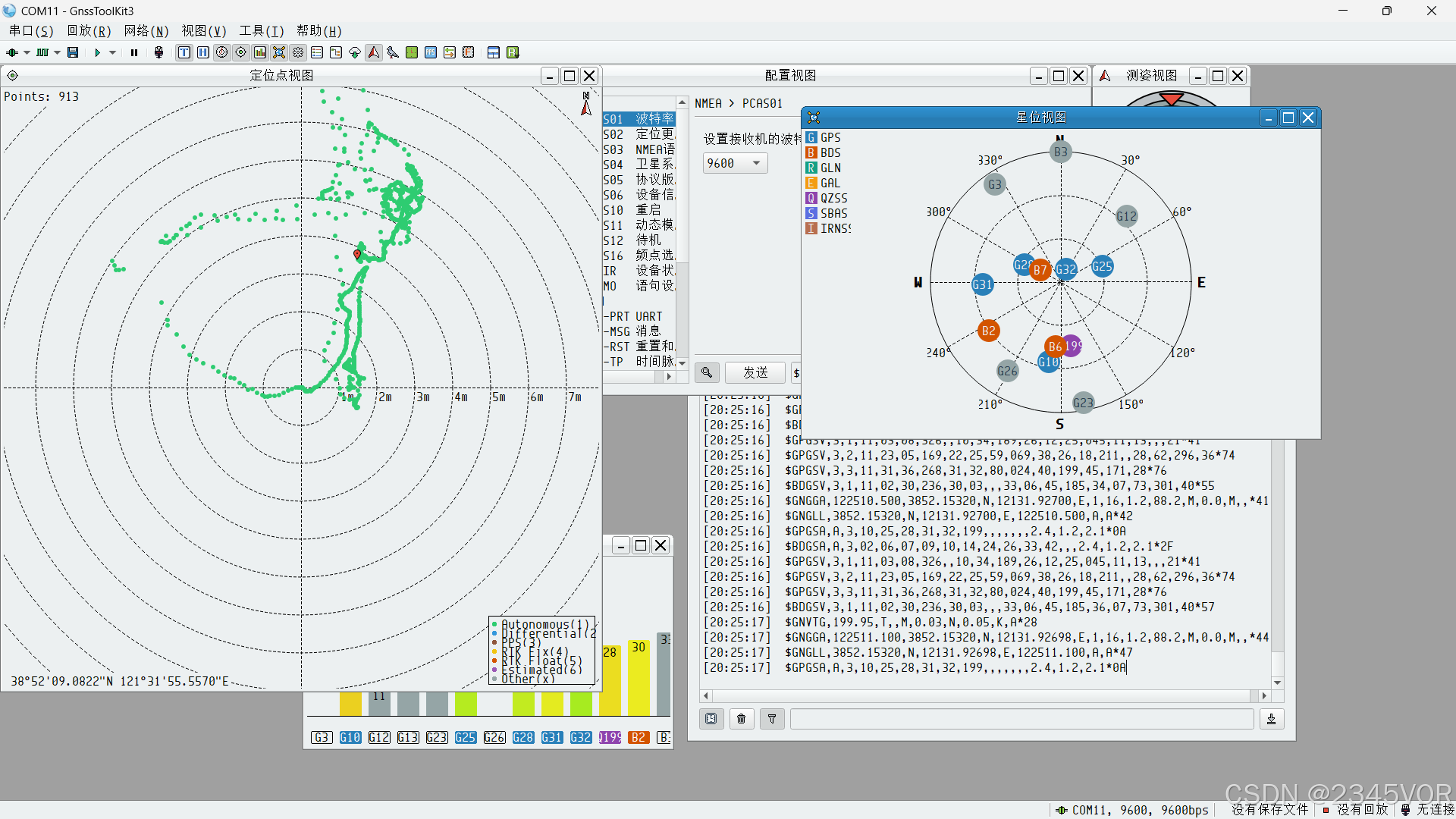The width and height of the screenshot is (1456, 819).
Task: Toggle the position target view button
Action: click(x=241, y=52)
